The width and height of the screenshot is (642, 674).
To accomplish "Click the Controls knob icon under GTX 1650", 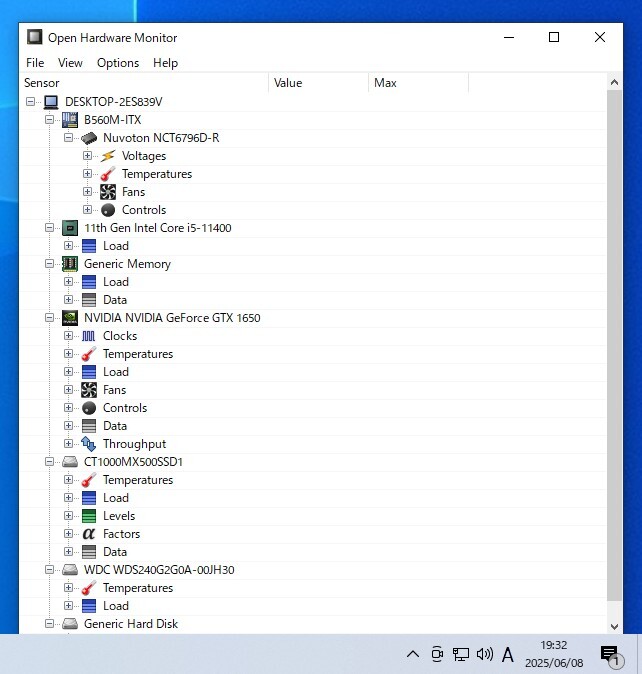I will coord(89,408).
